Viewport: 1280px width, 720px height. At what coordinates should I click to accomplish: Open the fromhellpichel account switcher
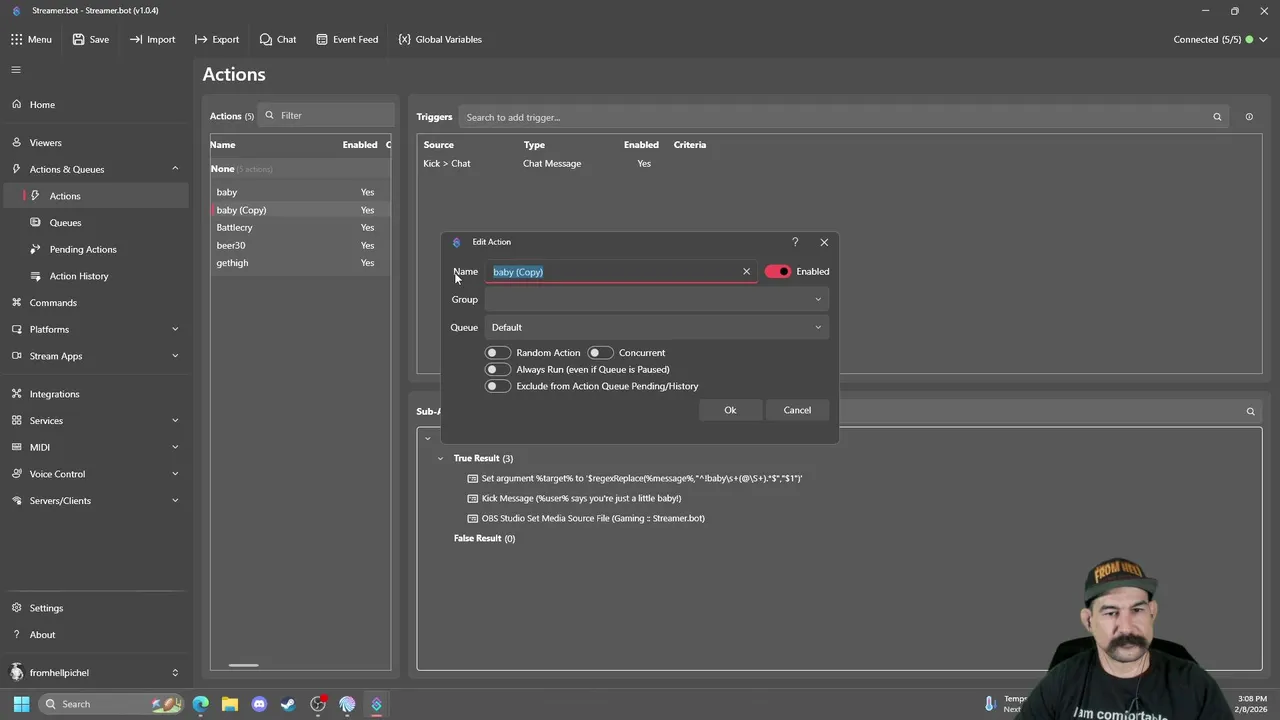(95, 672)
